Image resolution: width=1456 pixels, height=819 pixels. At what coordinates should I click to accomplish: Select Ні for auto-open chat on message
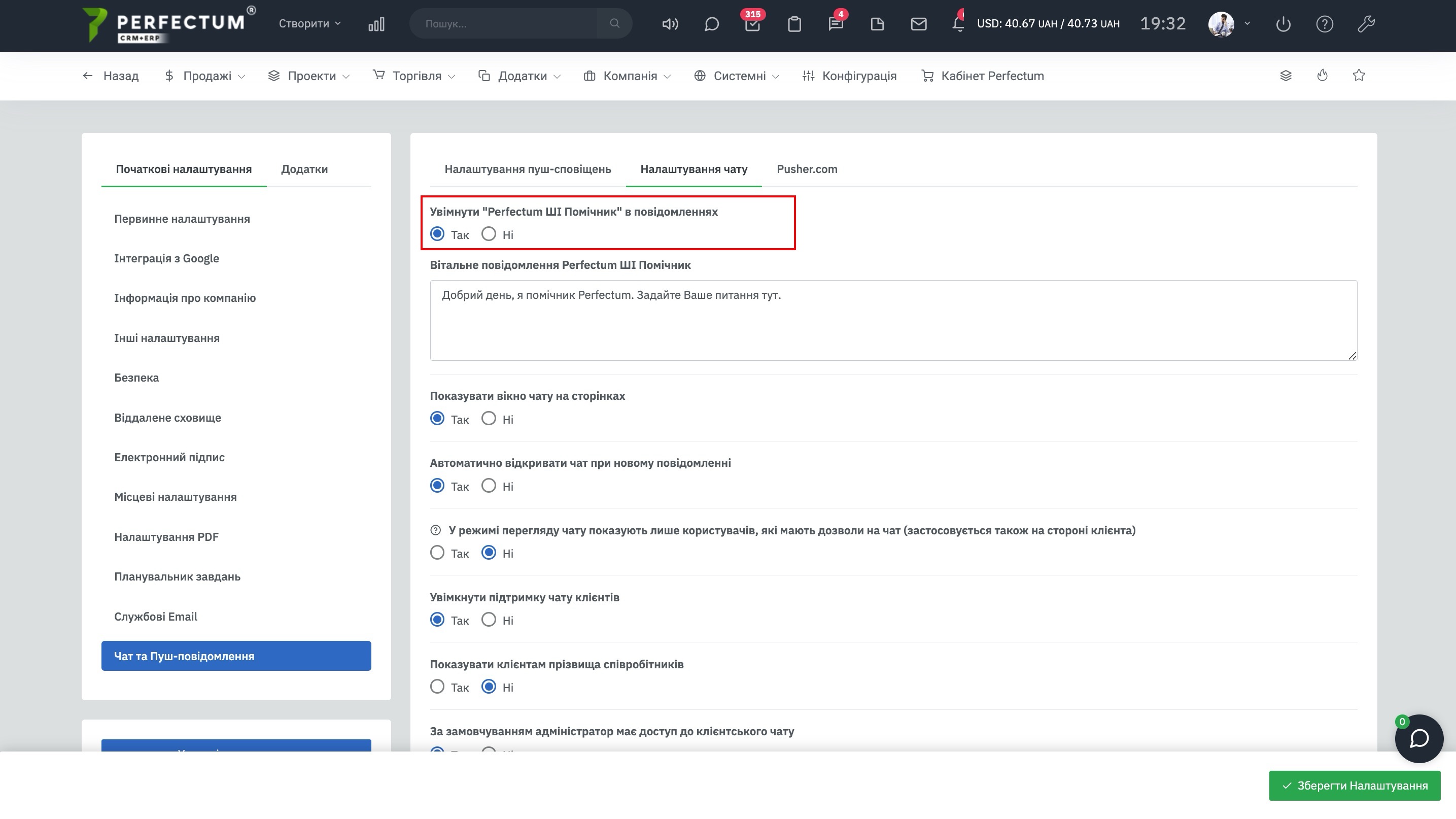(489, 486)
